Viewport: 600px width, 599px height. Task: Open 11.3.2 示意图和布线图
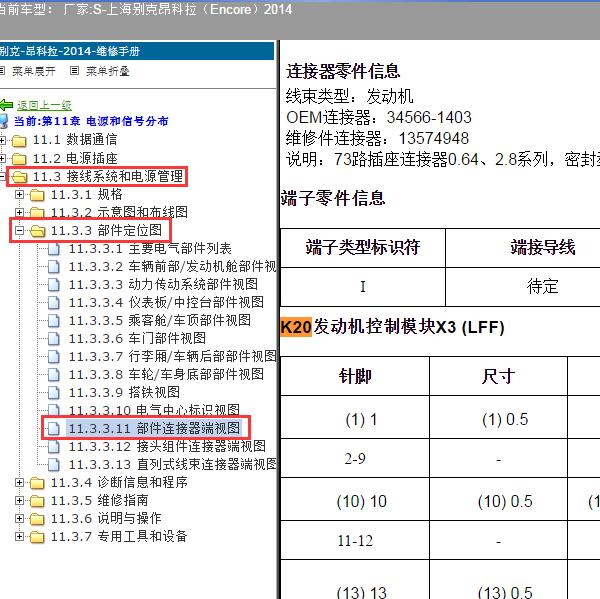point(119,212)
